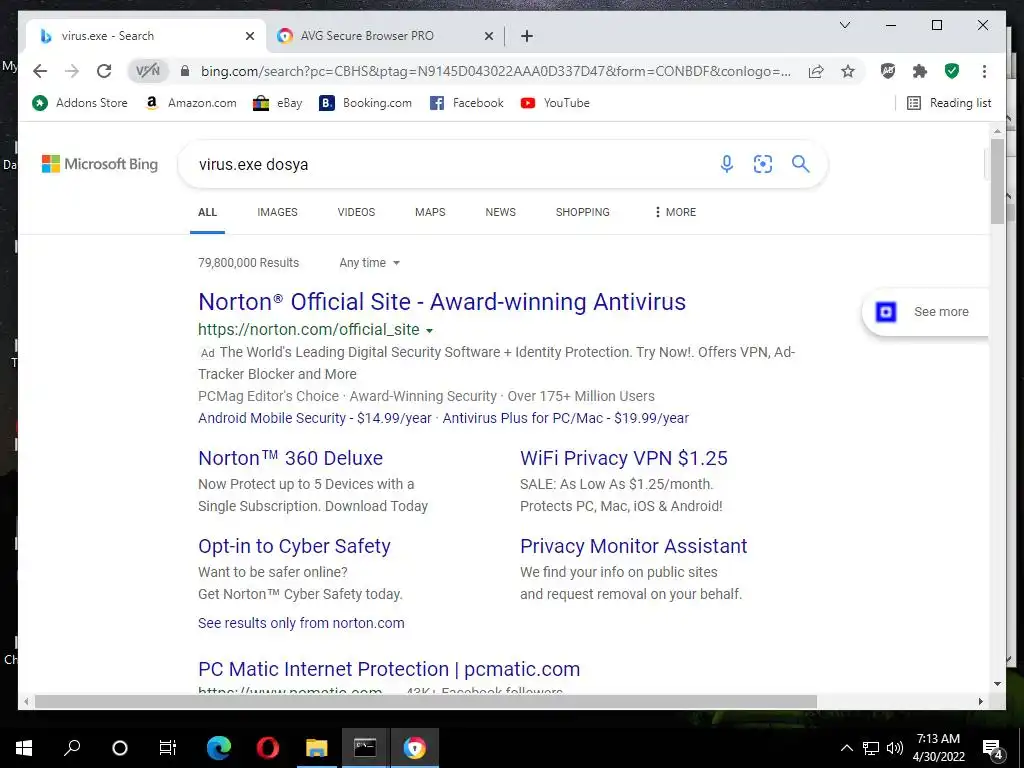Open Opt-in to Cyber Safety link
This screenshot has height=768, width=1024.
point(295,546)
